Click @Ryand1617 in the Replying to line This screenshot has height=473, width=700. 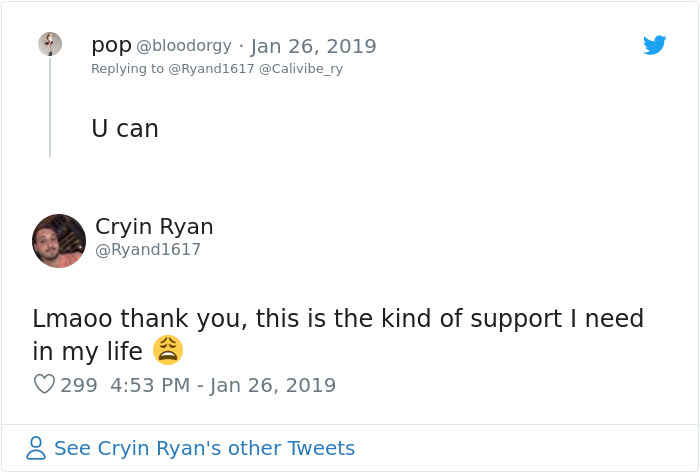tap(211, 69)
